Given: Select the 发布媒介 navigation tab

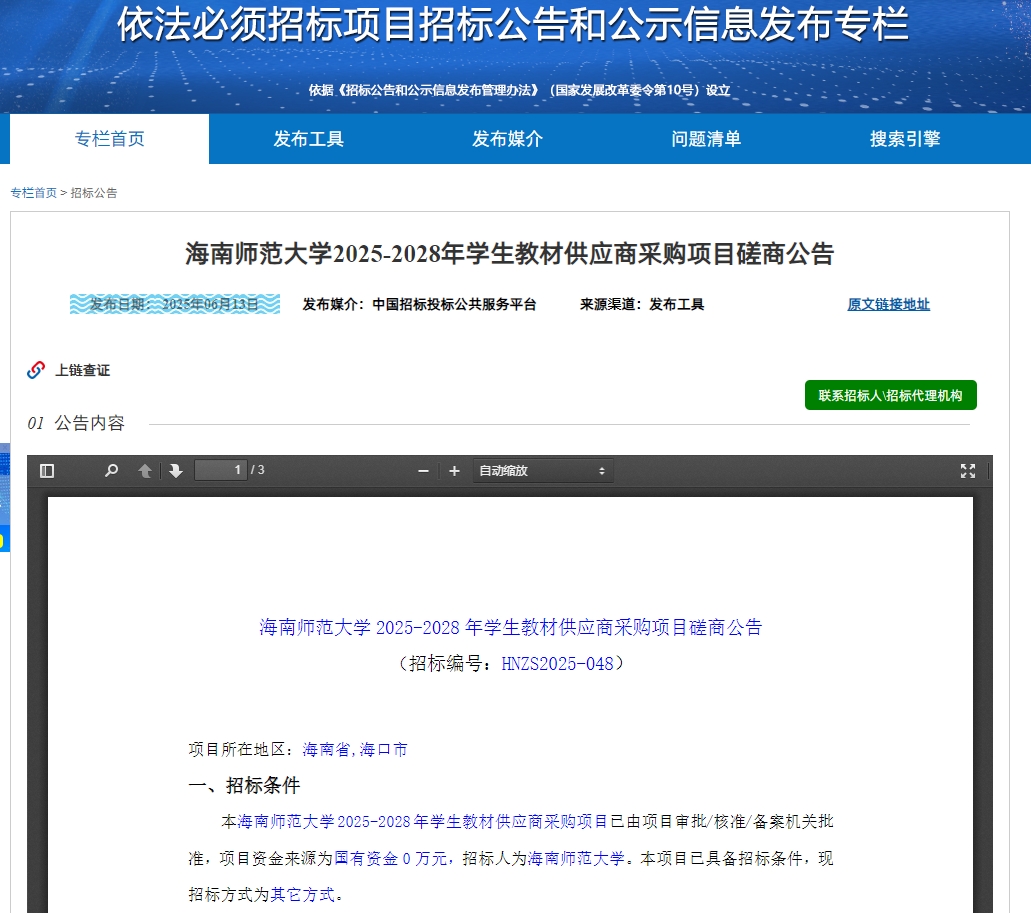Looking at the screenshot, I should 507,139.
